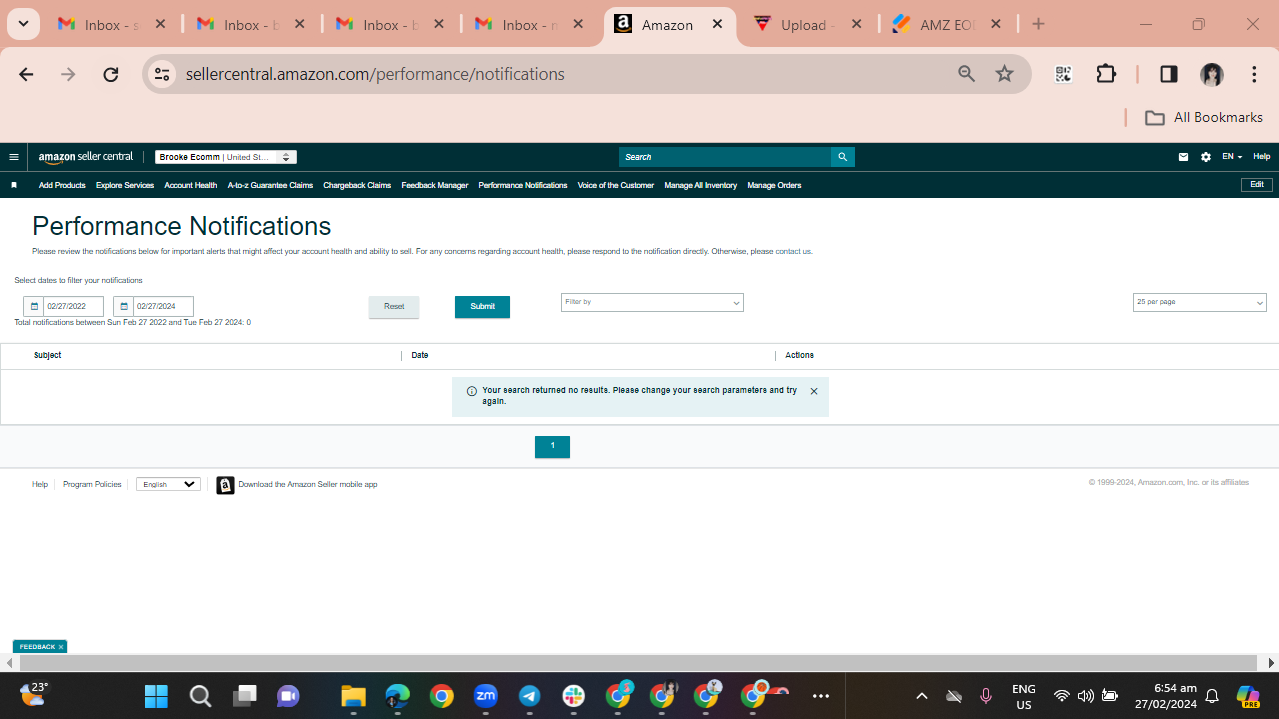Open Explore Services menu item
Screen dimensions: 1279x719
[x=125, y=185]
